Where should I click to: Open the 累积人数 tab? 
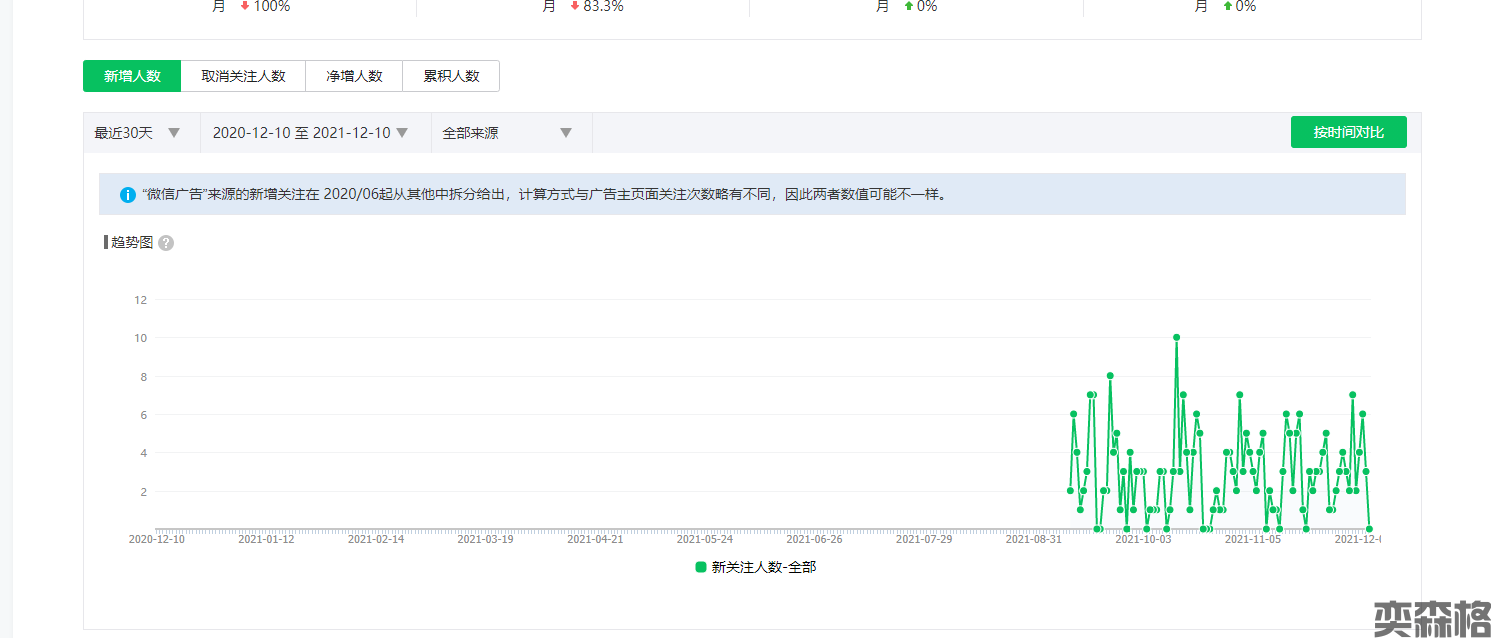(451, 76)
